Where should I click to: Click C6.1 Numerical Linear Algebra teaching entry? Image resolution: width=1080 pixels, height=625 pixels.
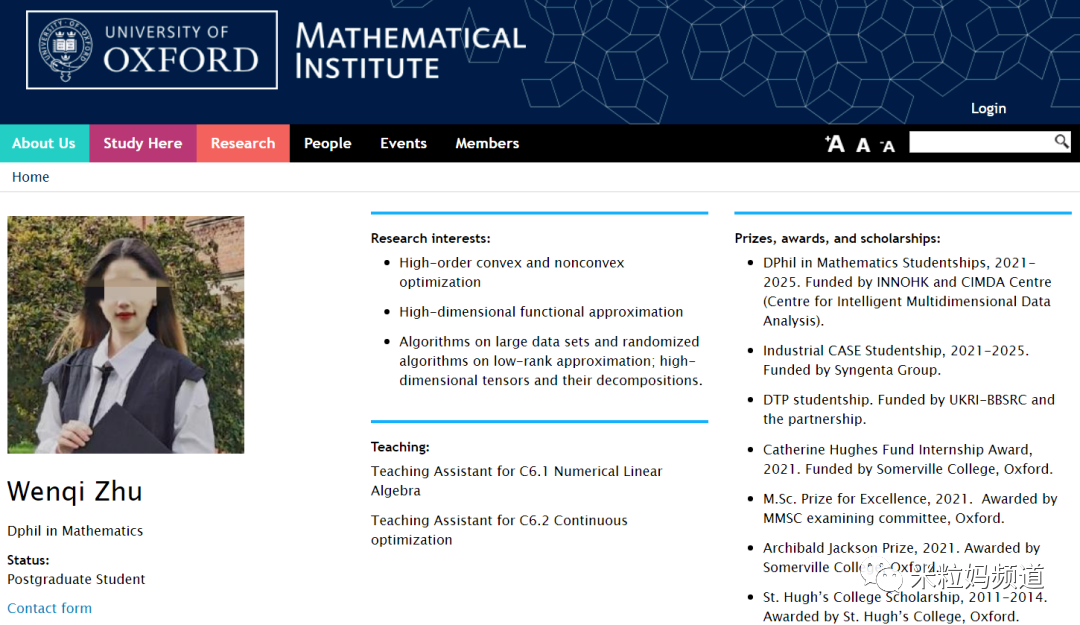click(517, 480)
